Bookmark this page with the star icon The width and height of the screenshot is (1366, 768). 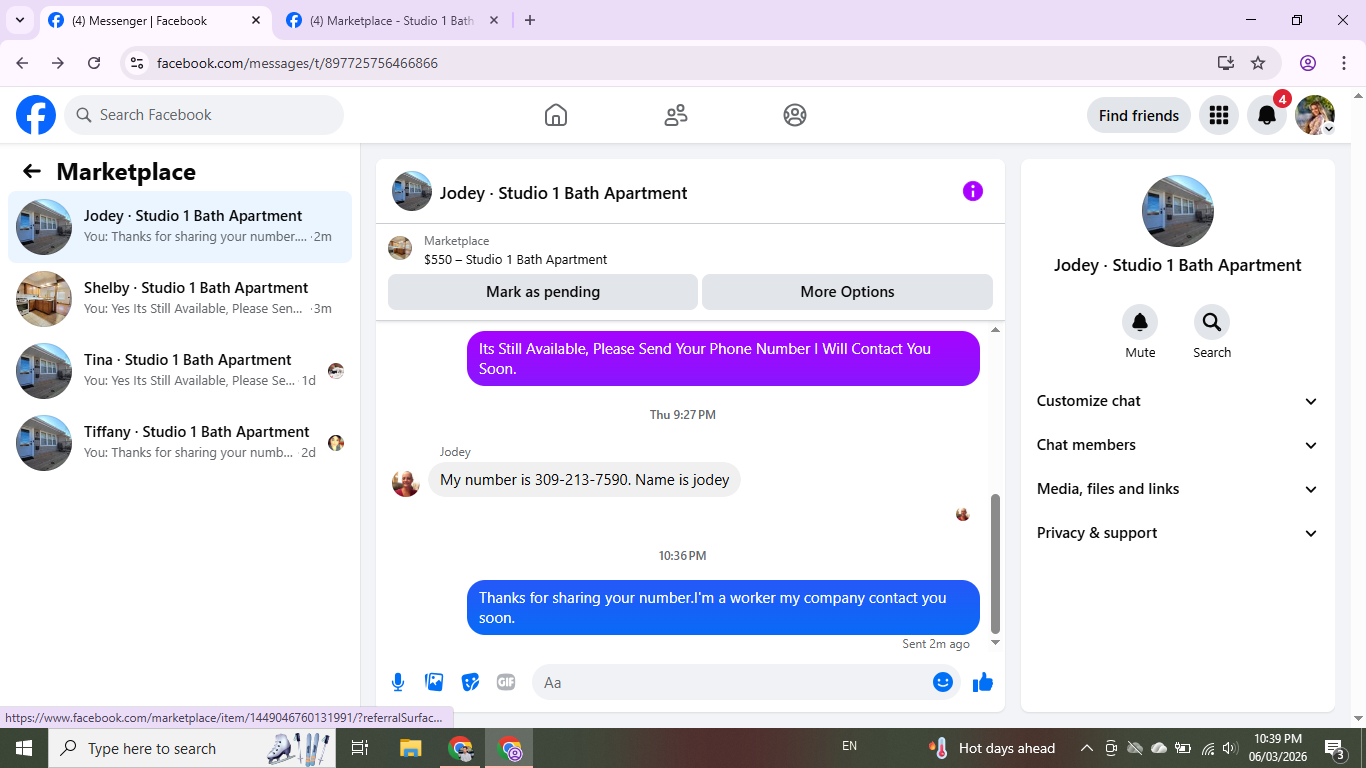click(1258, 63)
